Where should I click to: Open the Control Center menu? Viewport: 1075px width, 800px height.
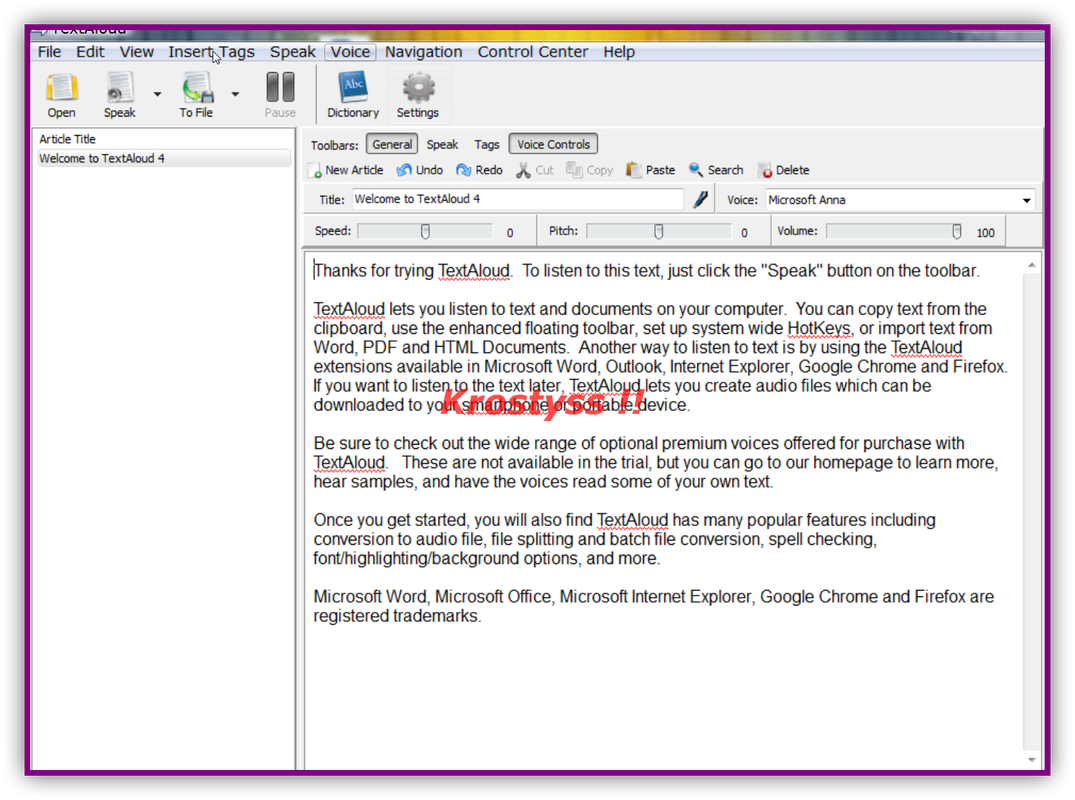533,52
